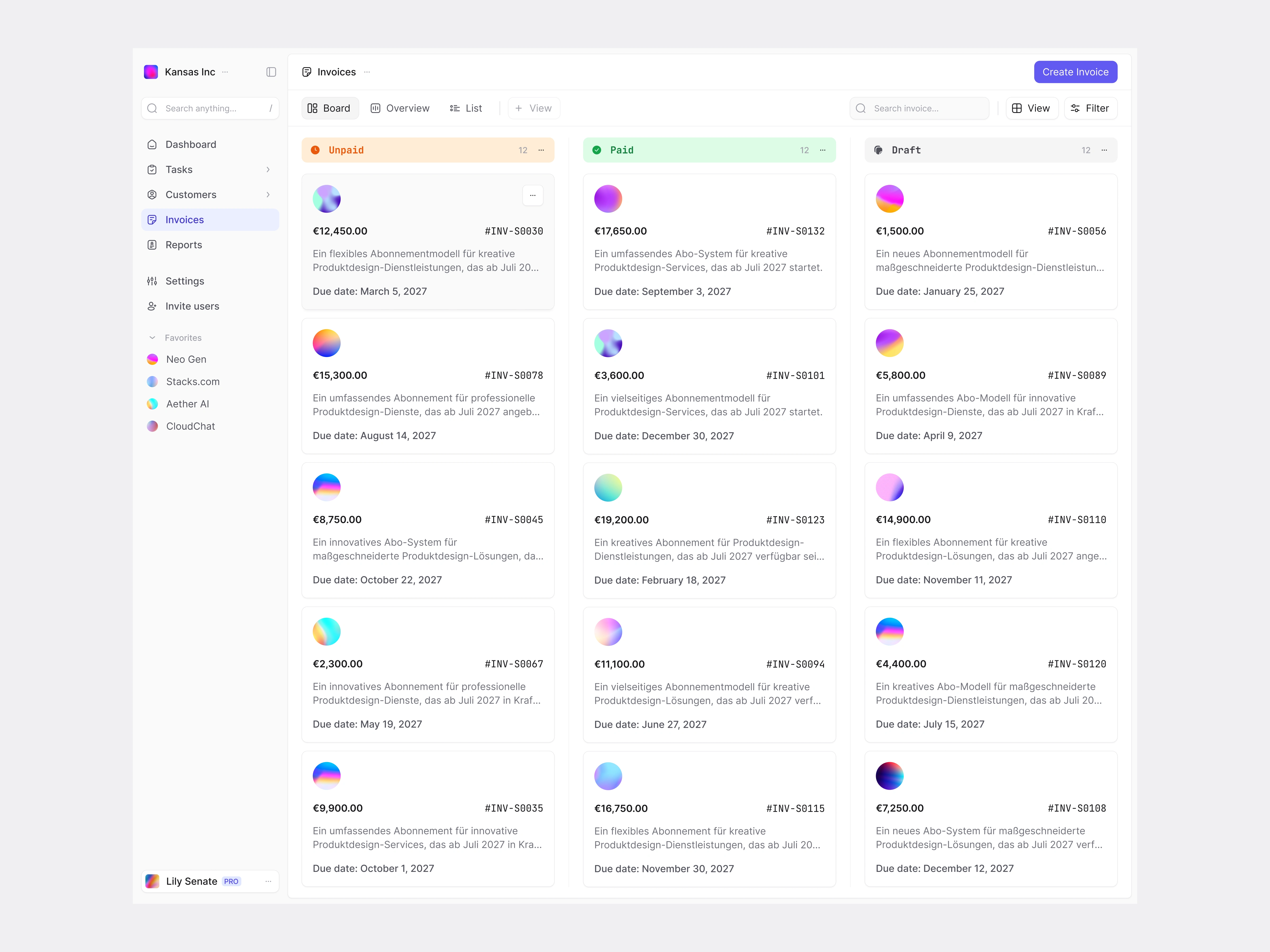Focus the Search invoice field
The width and height of the screenshot is (1270, 952).
pyautogui.click(x=919, y=108)
